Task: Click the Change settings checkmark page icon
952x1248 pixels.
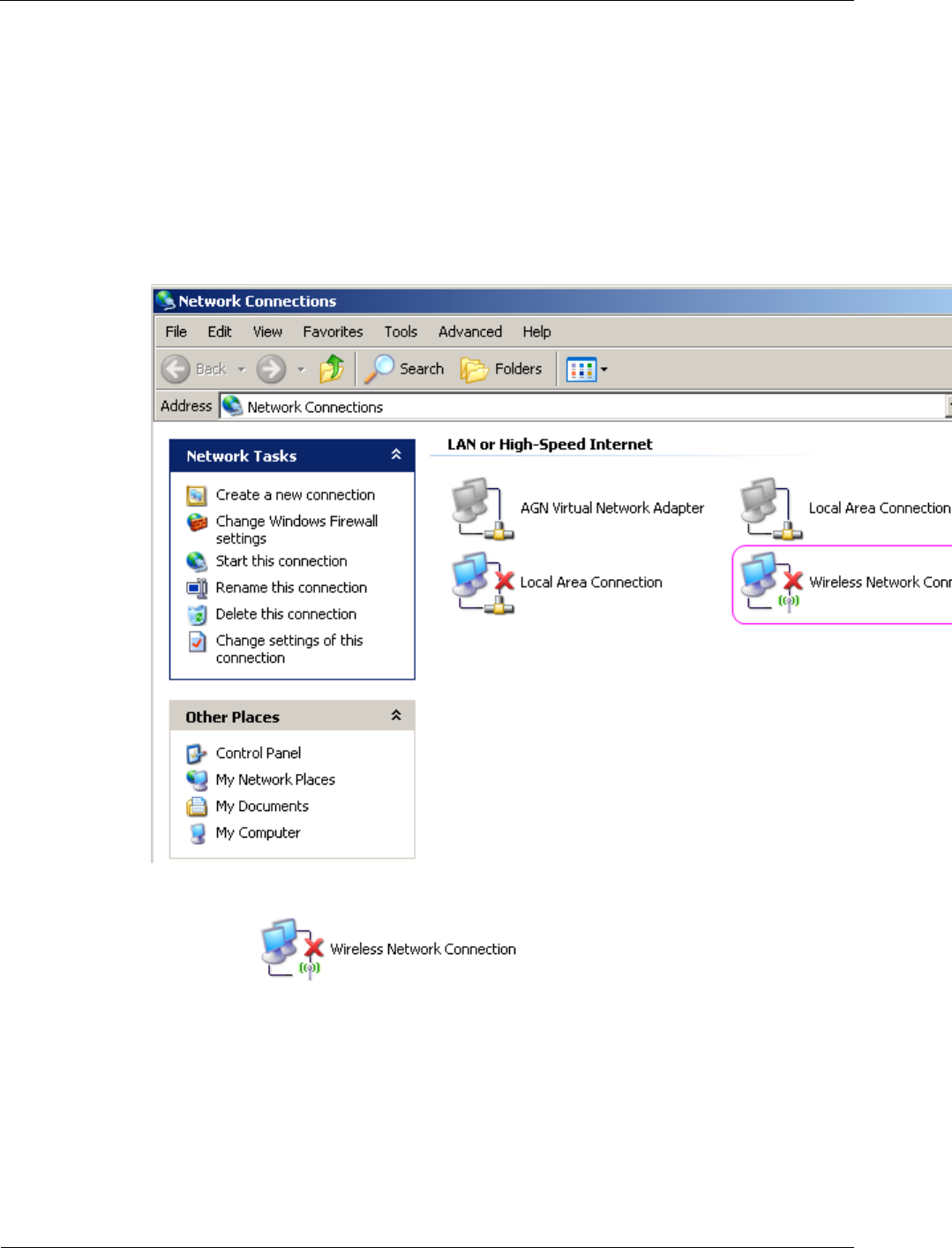Action: [x=197, y=642]
